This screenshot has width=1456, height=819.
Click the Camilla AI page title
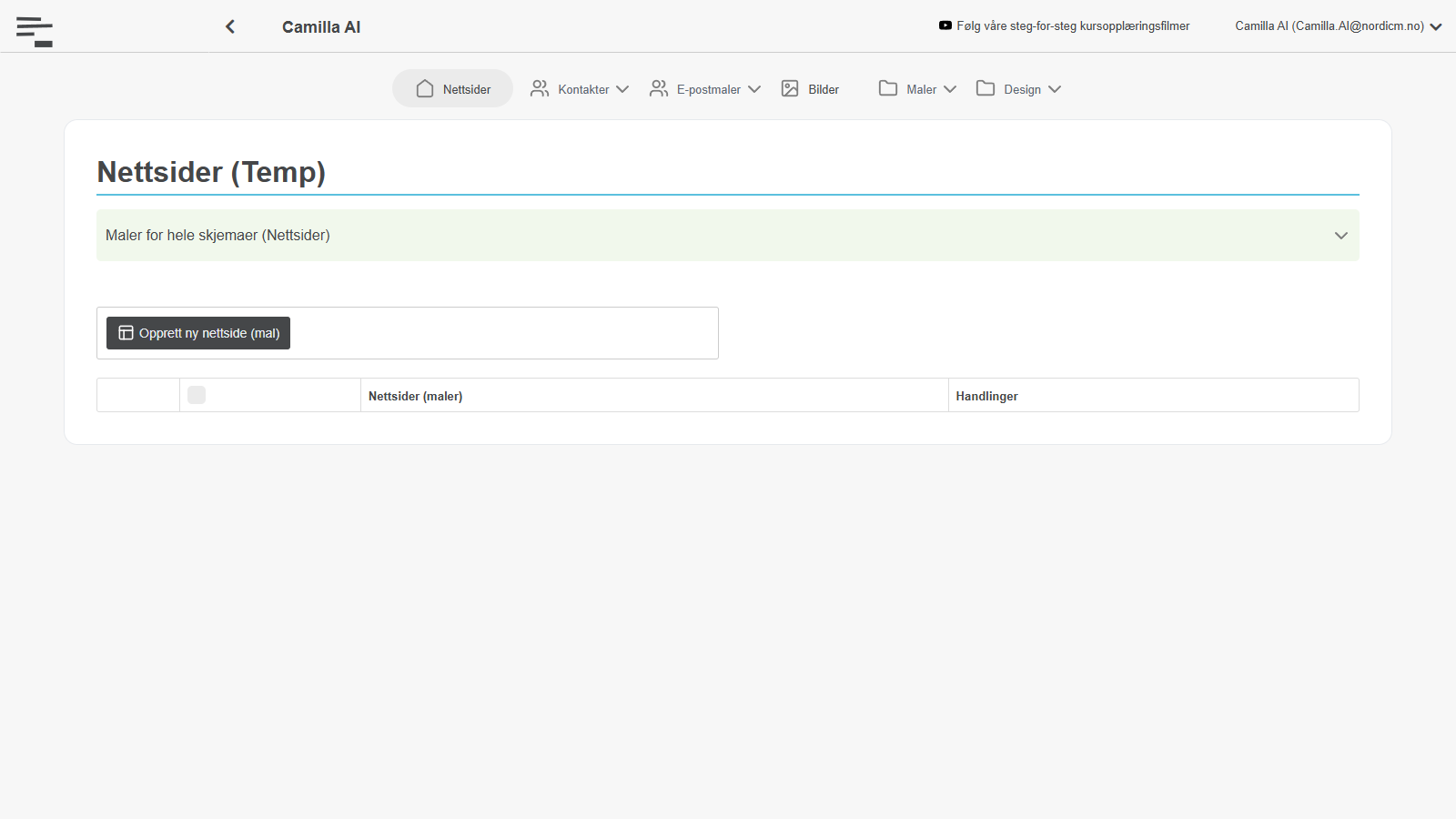tap(321, 27)
